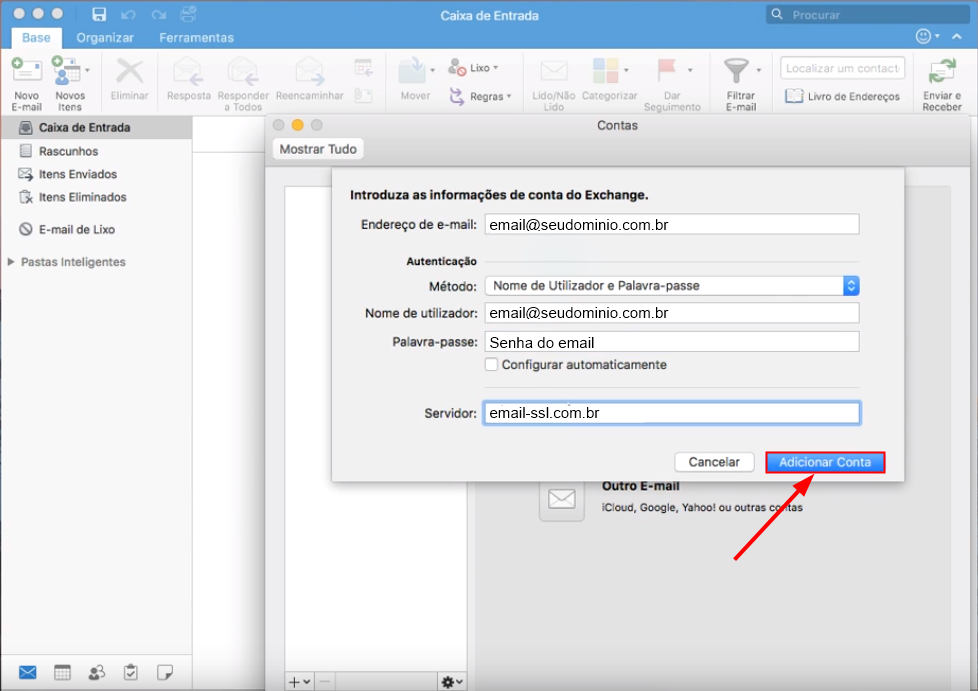Click Mostrar Tudo in Contas window
The height and width of the screenshot is (691, 978).
tap(318, 149)
